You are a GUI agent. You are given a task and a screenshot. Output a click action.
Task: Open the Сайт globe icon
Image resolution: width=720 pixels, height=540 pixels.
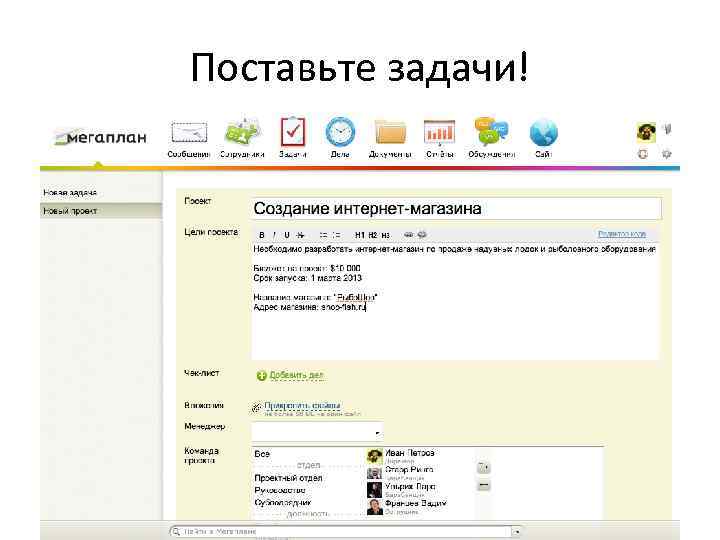tap(543, 133)
